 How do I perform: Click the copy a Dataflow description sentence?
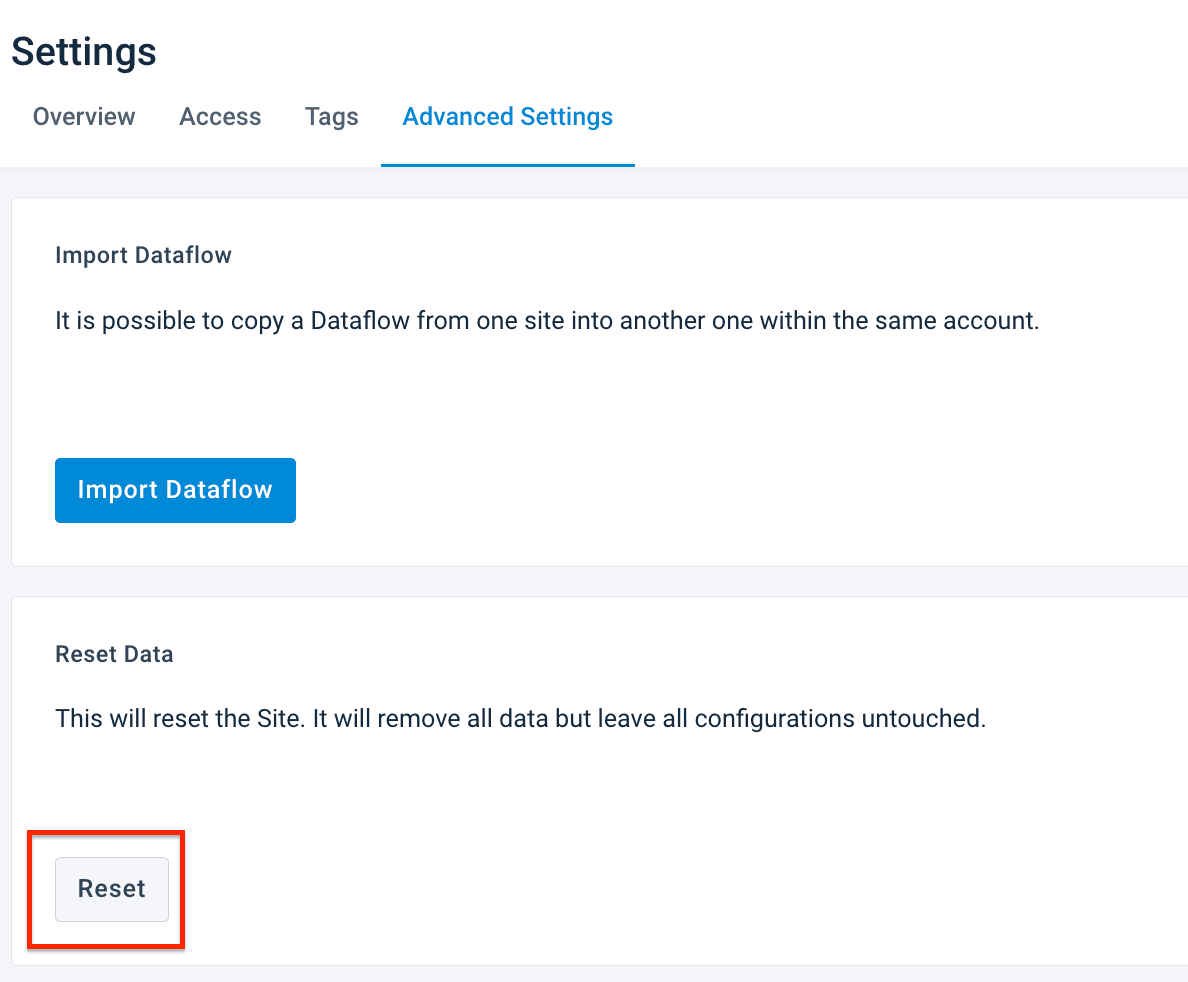[547, 322]
